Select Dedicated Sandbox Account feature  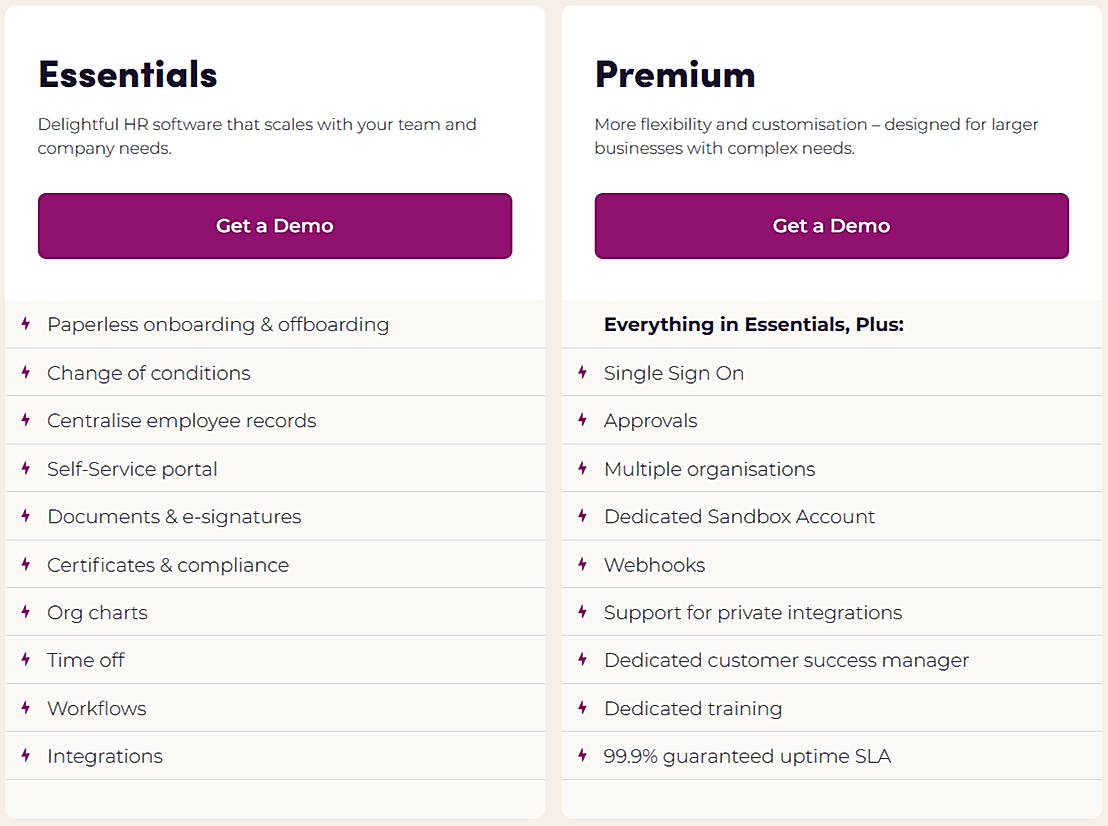pos(739,517)
